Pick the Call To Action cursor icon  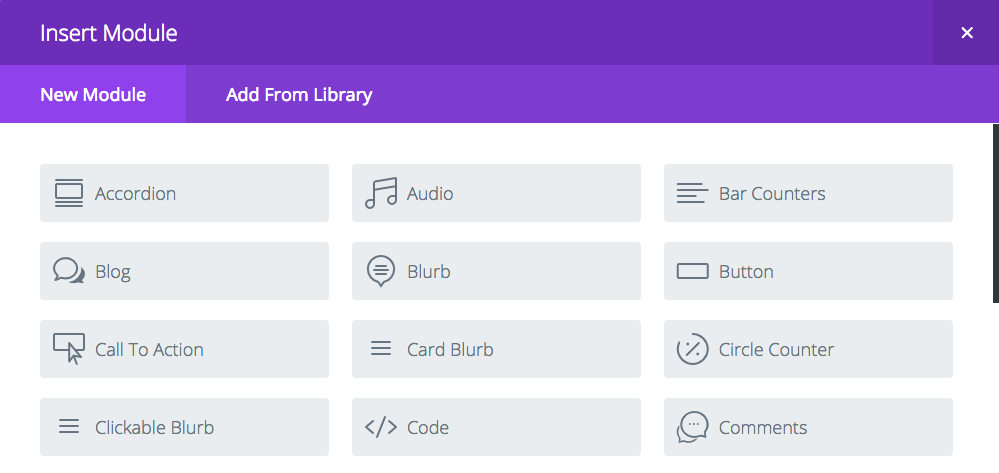click(x=69, y=349)
